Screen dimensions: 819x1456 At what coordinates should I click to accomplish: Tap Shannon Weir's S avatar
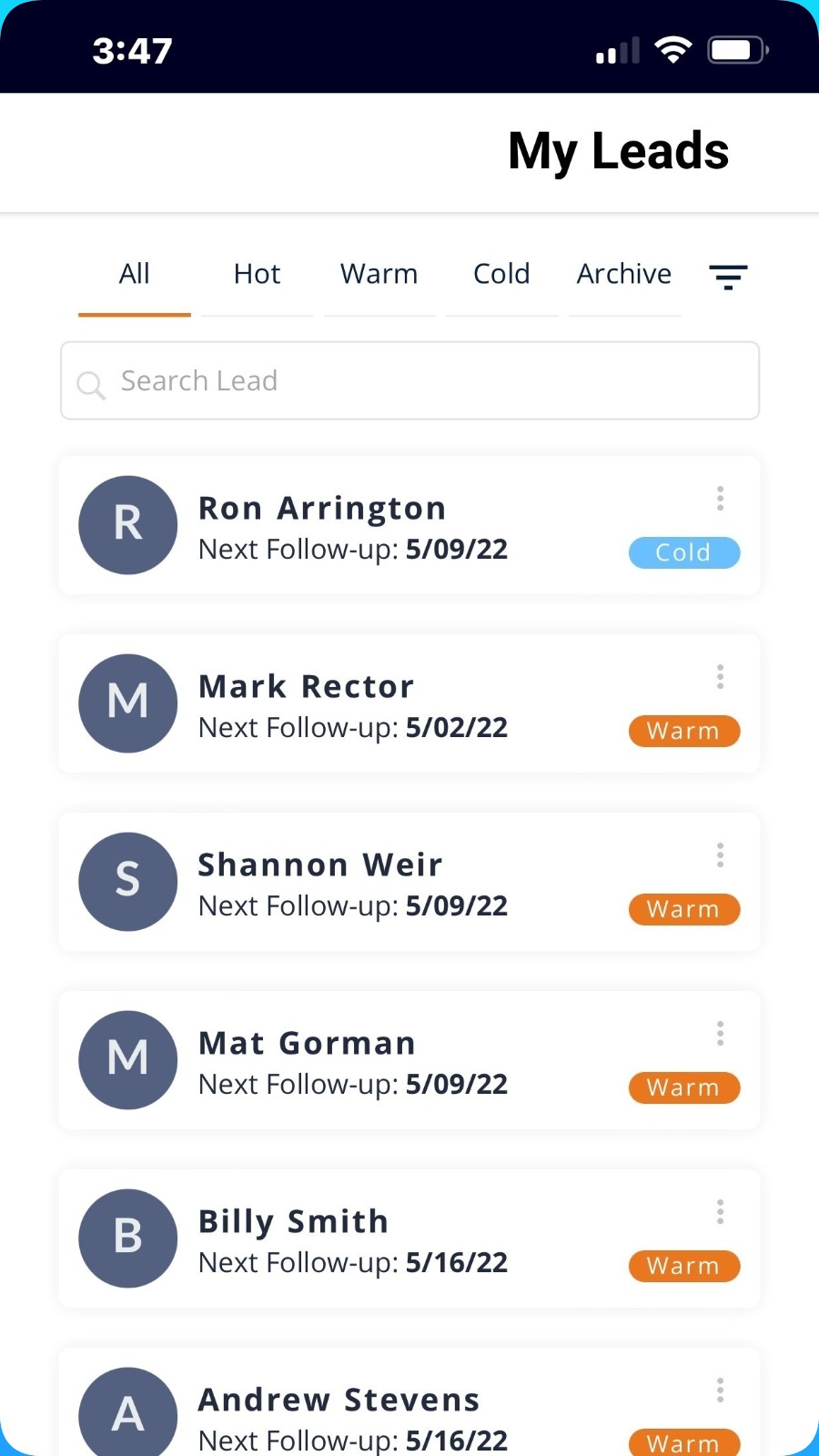click(128, 882)
